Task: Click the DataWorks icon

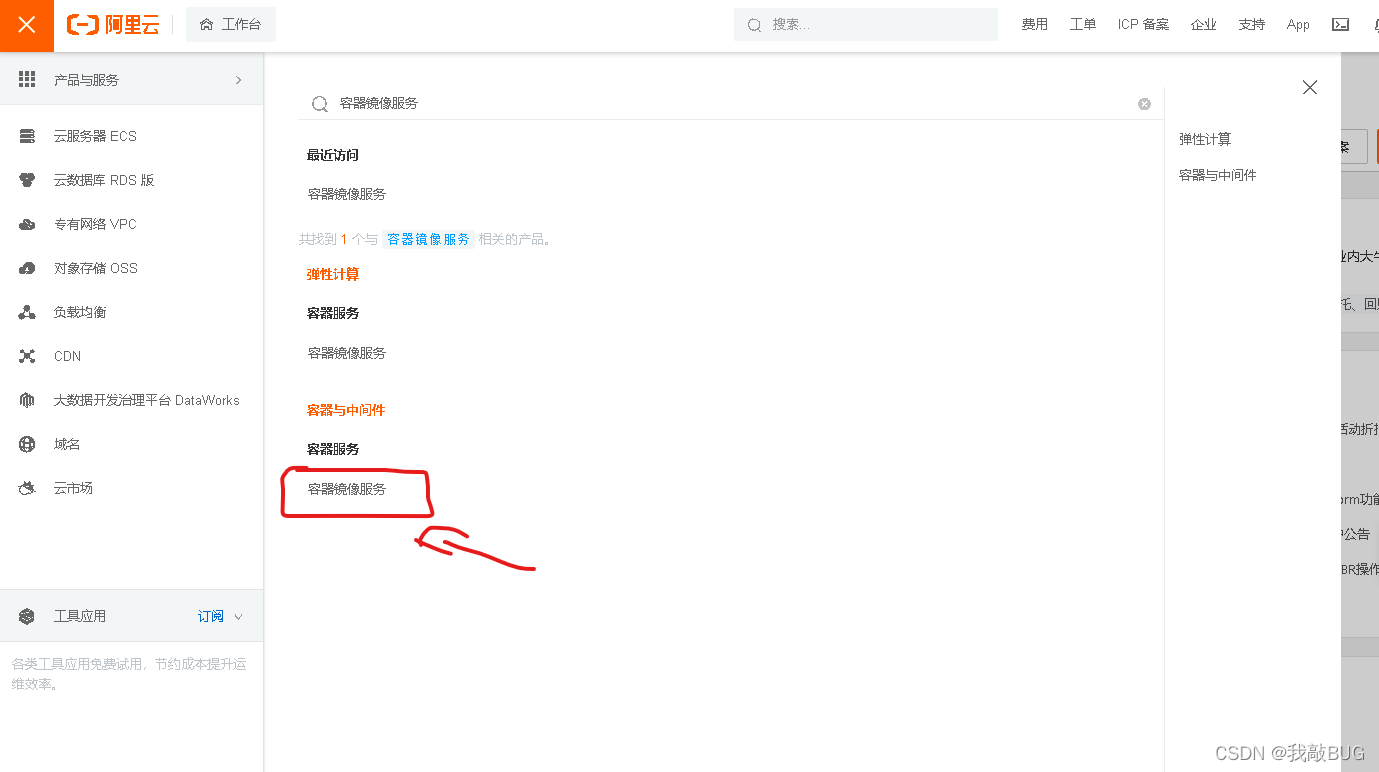Action: pyautogui.click(x=27, y=400)
